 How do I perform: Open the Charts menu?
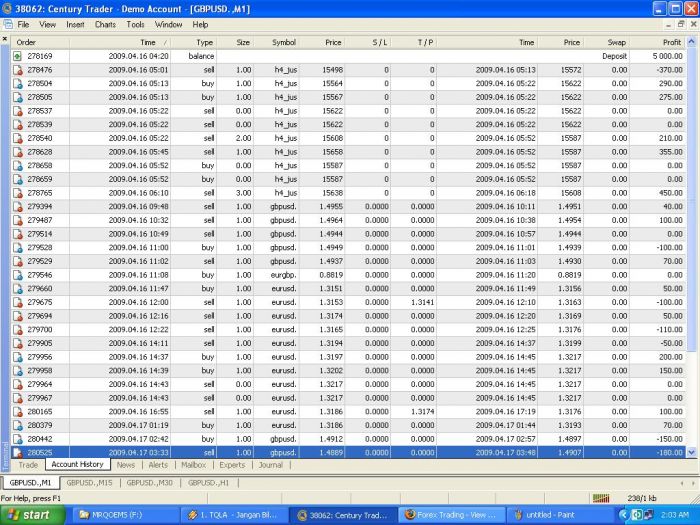point(105,24)
